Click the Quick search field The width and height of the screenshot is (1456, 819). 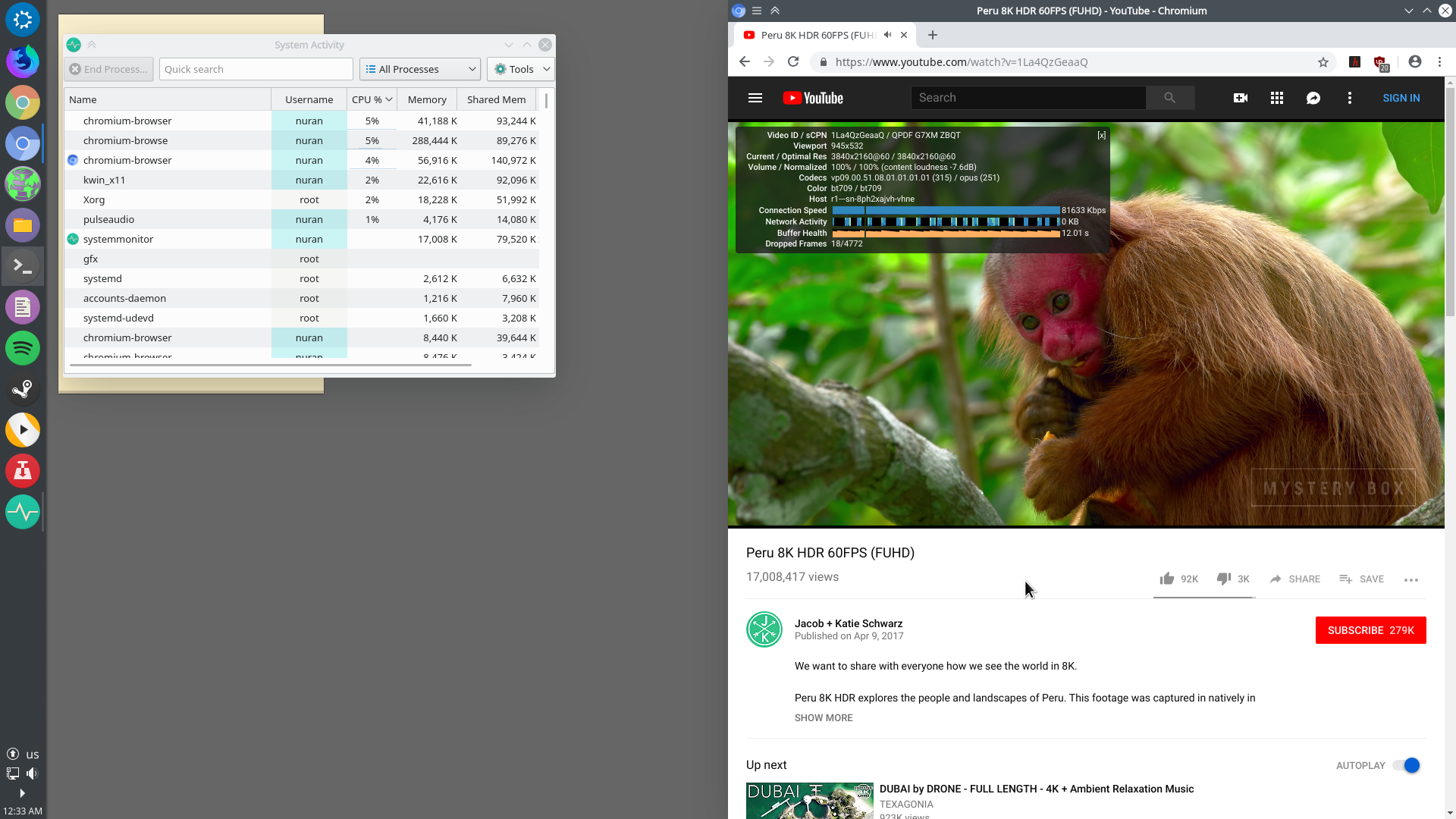pos(256,69)
